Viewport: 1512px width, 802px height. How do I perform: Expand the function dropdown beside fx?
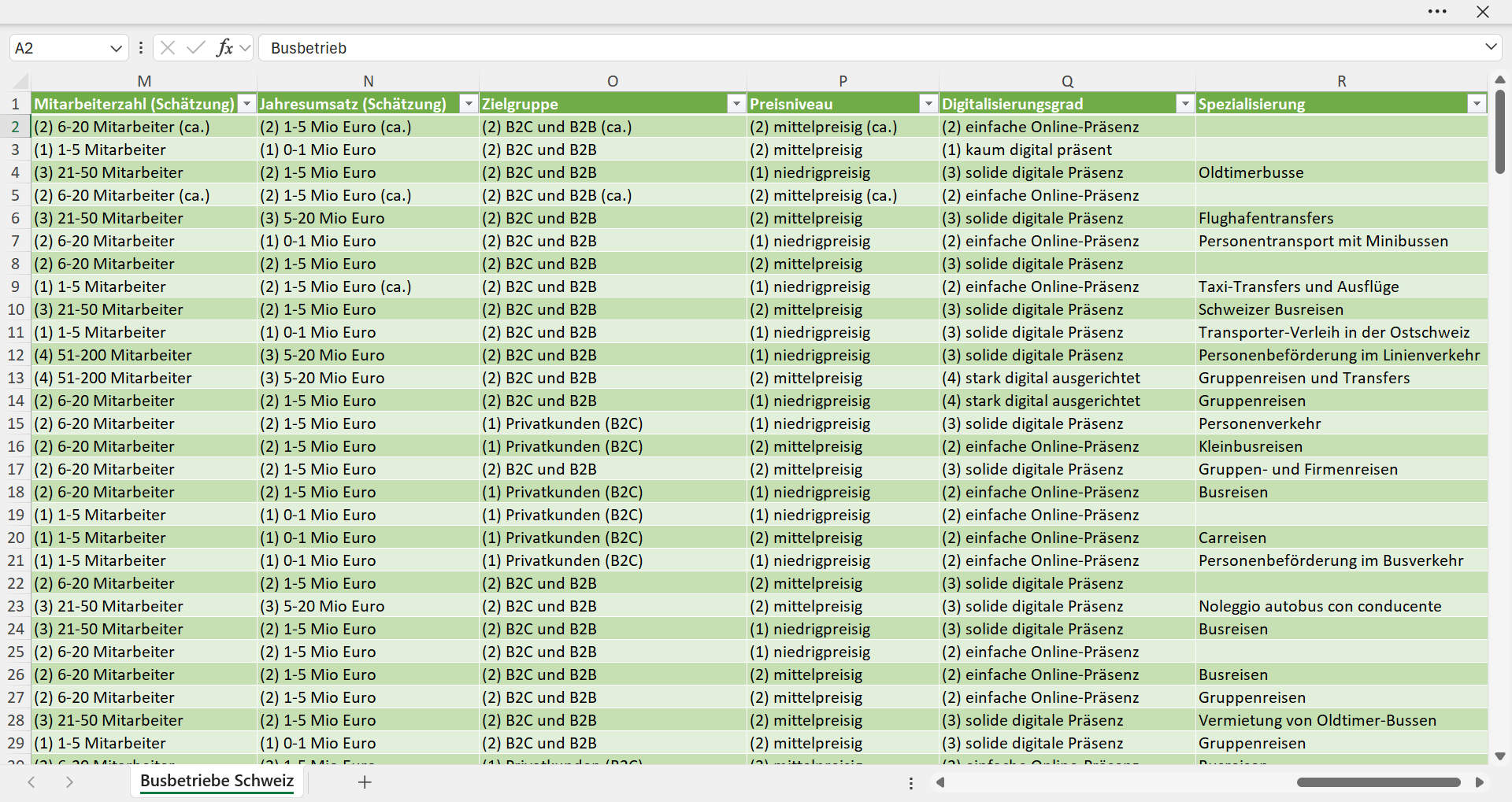[245, 48]
